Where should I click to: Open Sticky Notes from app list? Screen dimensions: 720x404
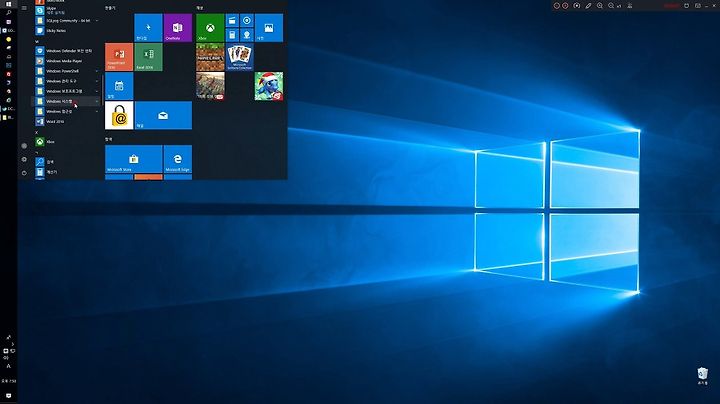pyautogui.click(x=68, y=31)
